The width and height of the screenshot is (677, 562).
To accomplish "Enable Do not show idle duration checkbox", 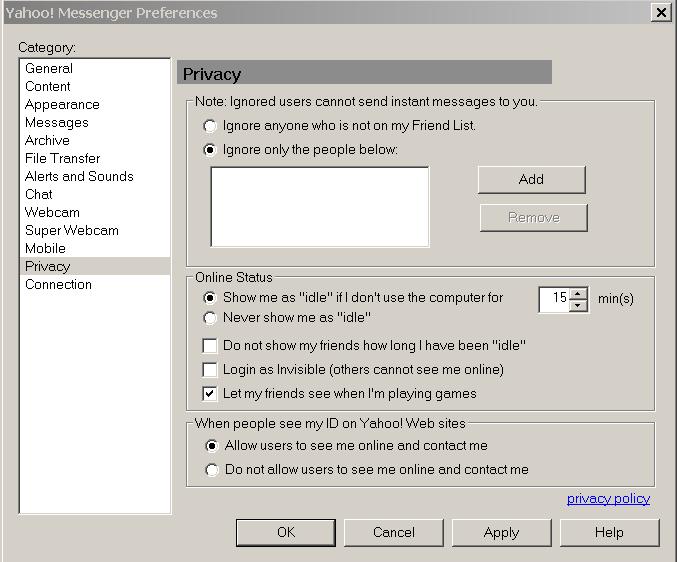I will click(210, 346).
